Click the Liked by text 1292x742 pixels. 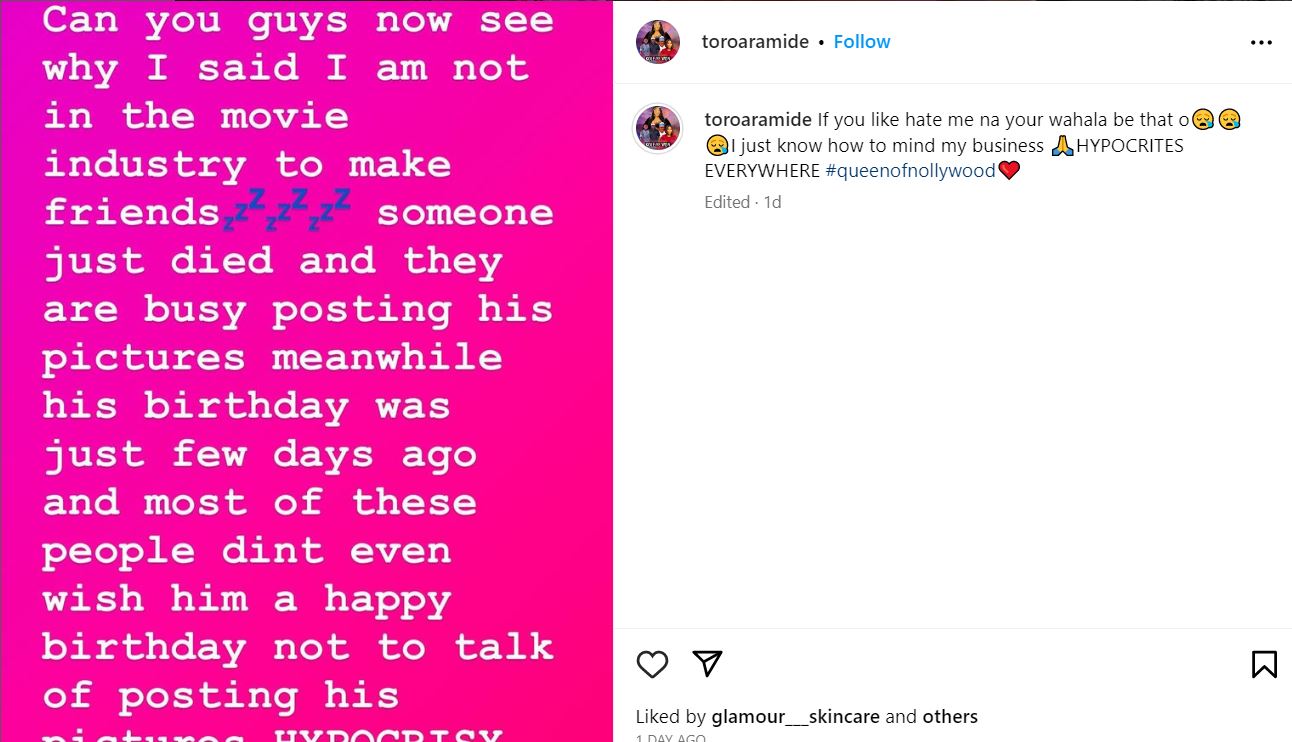pos(670,717)
